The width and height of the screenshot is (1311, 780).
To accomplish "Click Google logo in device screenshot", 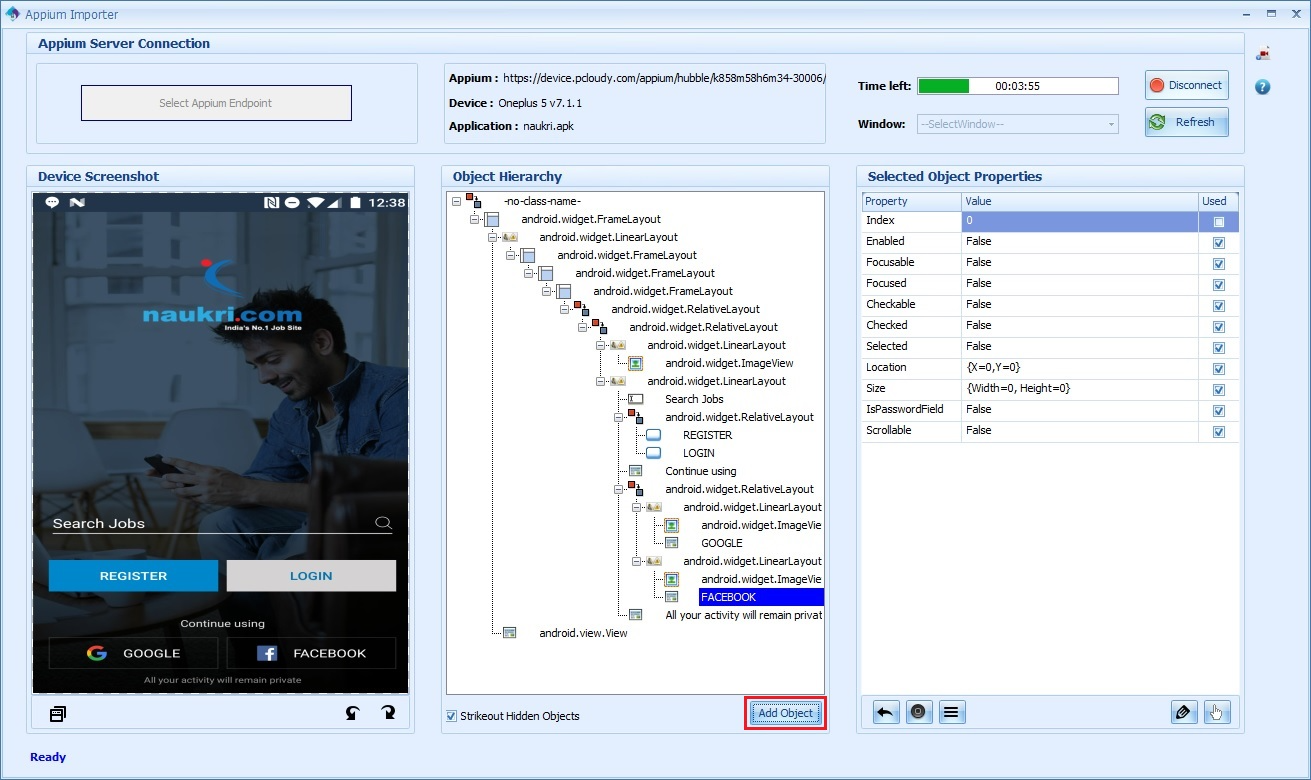I will (x=96, y=653).
